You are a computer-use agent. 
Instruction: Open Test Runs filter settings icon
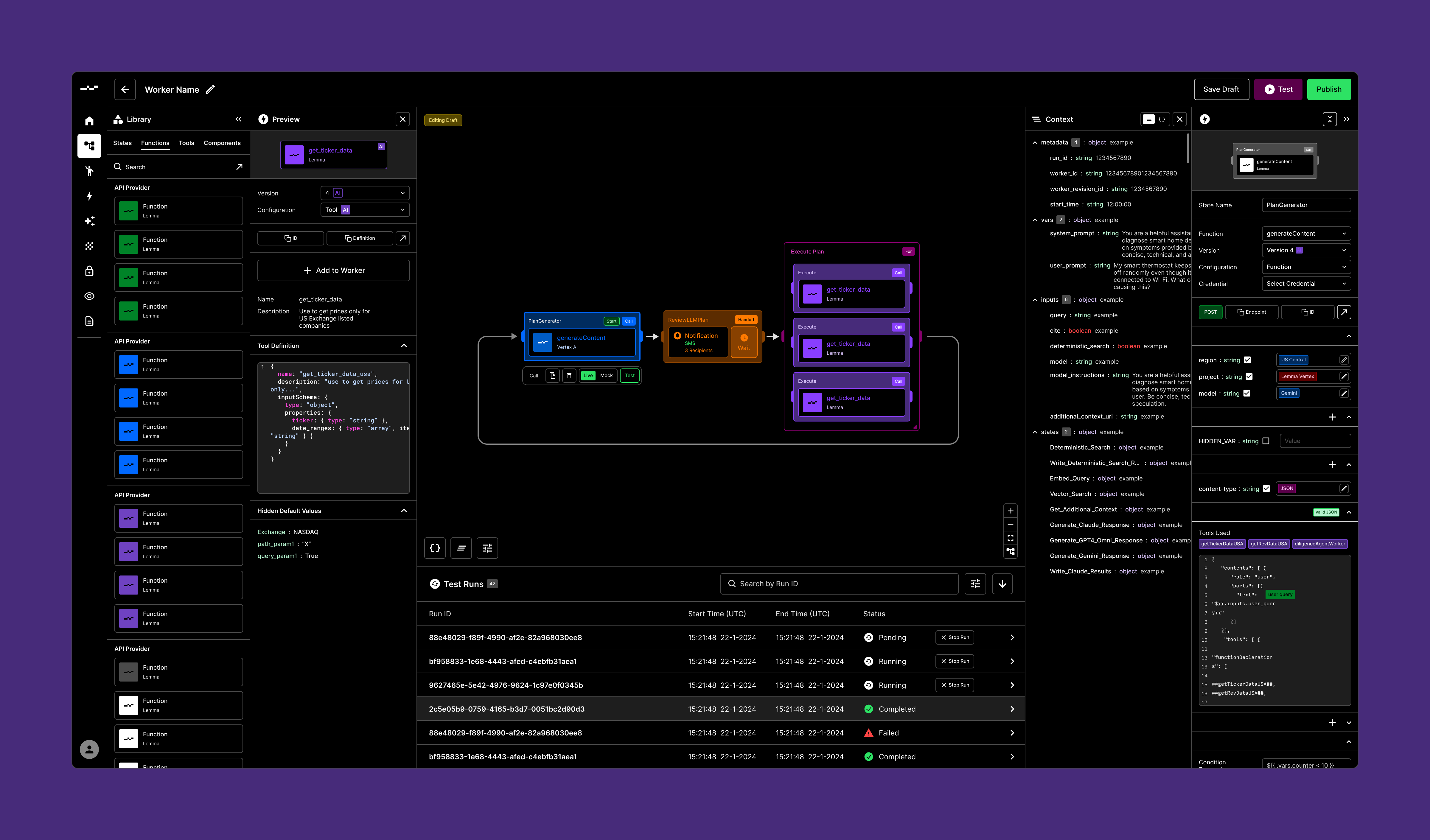(975, 584)
